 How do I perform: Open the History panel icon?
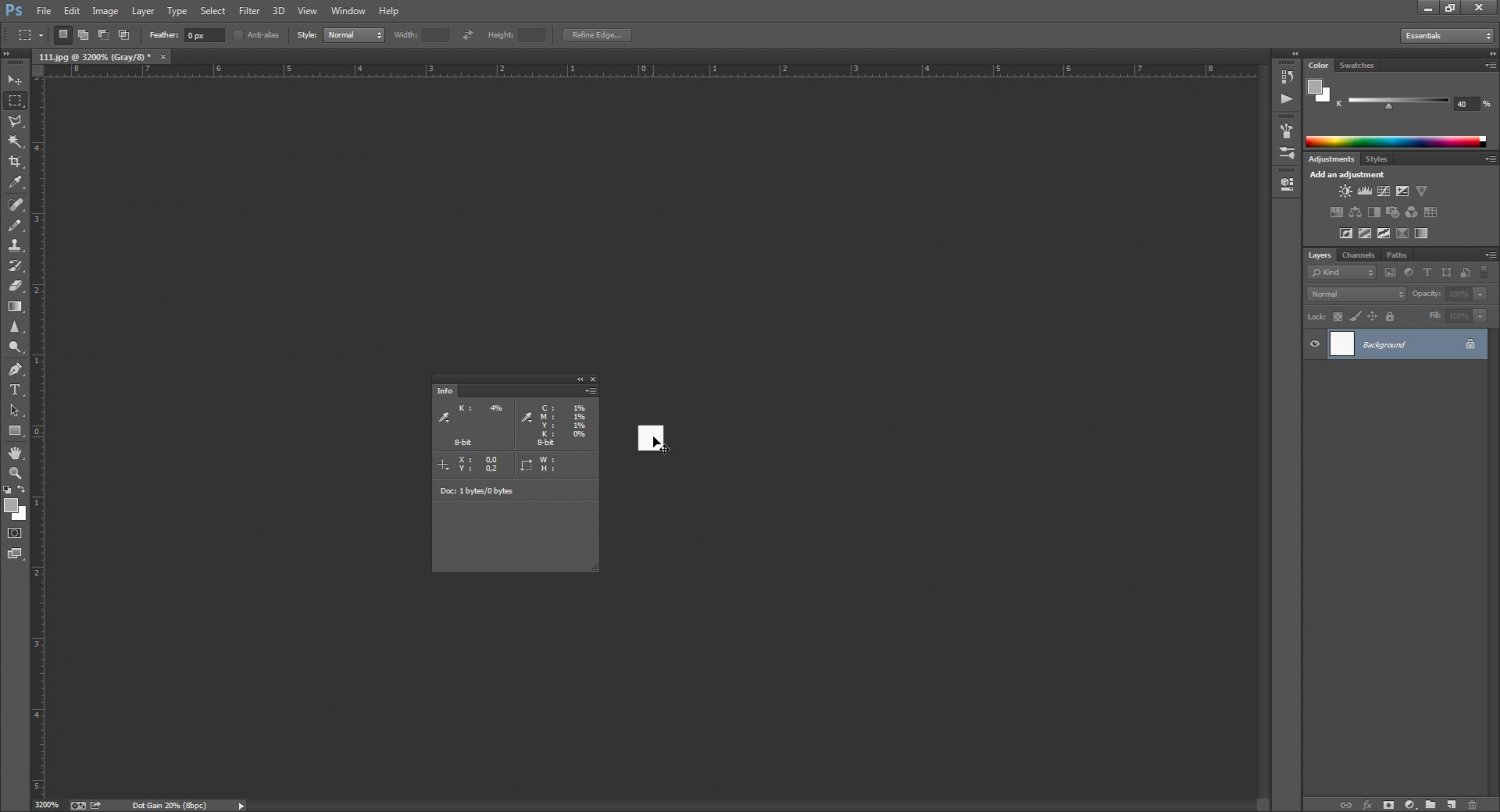[x=1286, y=77]
